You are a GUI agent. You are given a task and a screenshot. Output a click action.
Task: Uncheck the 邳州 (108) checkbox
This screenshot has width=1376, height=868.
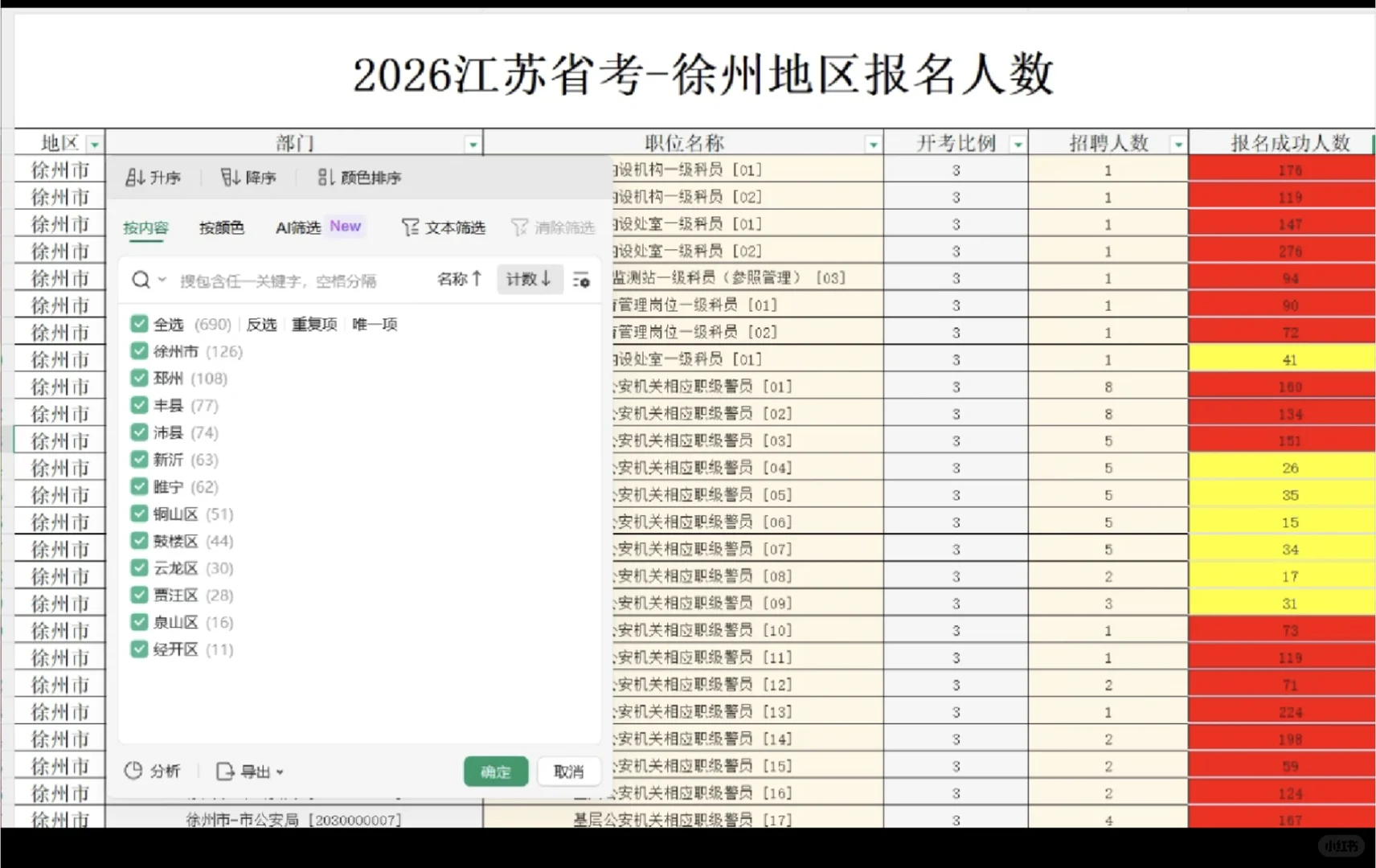point(138,378)
